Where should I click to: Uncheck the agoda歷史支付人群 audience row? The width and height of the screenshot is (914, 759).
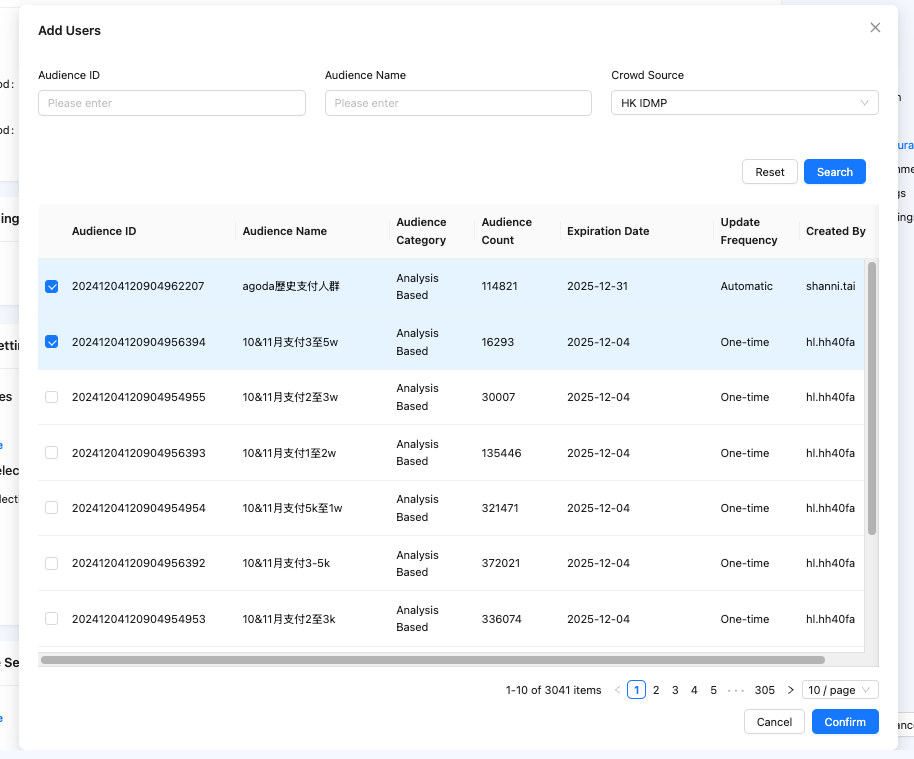tap(52, 287)
